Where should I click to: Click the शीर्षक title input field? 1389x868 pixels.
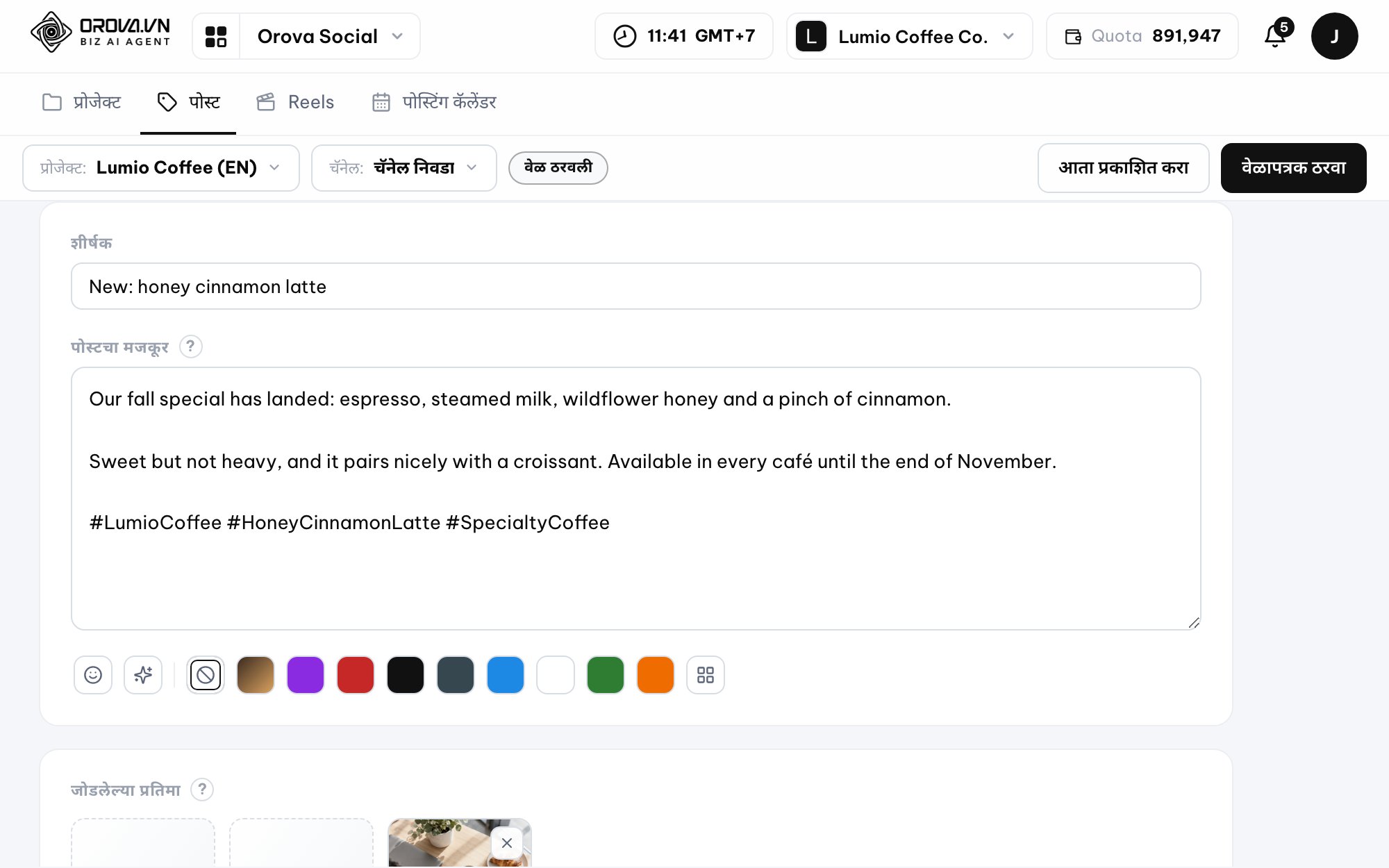click(635, 286)
